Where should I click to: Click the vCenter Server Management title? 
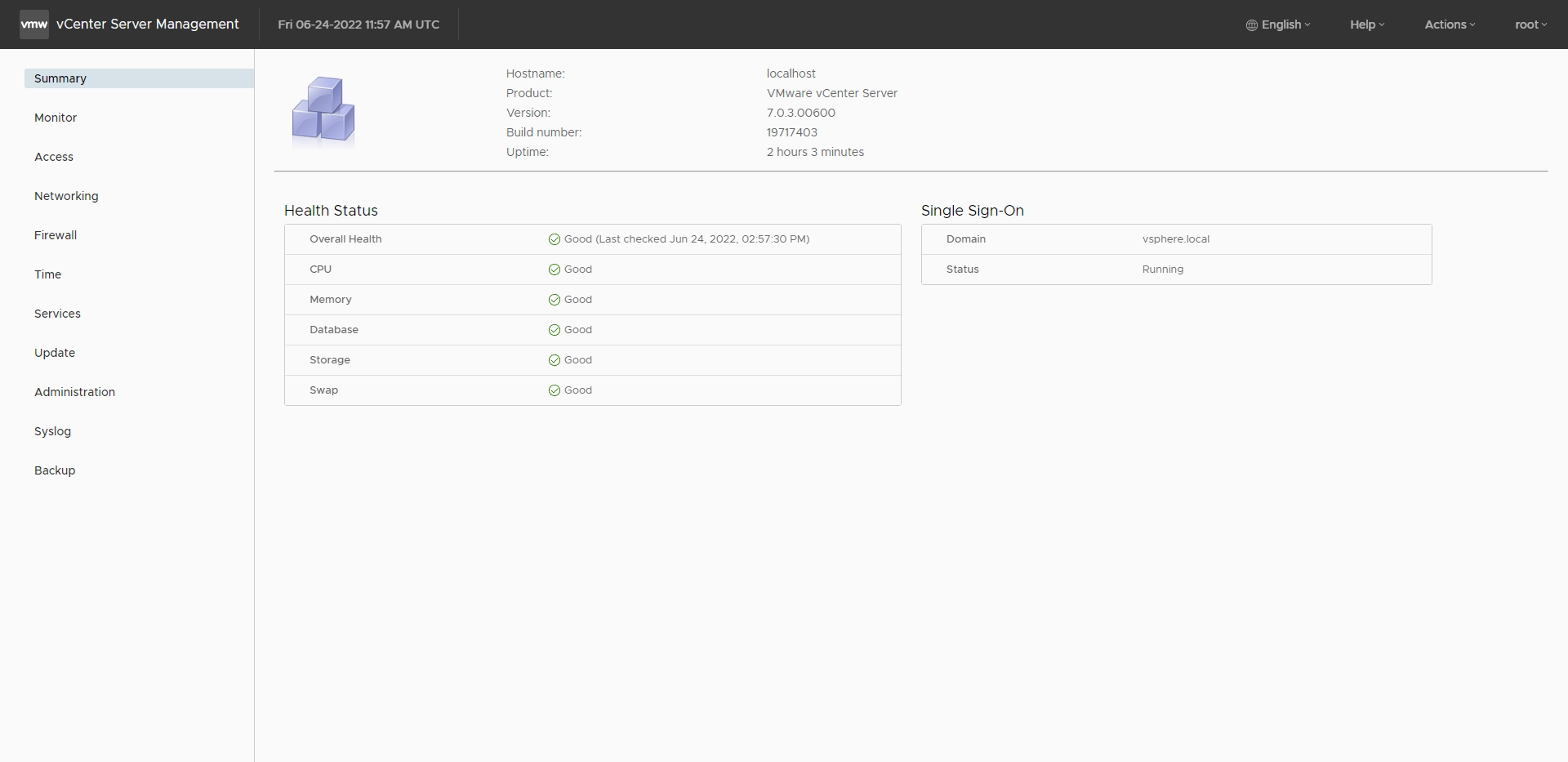pyautogui.click(x=148, y=25)
